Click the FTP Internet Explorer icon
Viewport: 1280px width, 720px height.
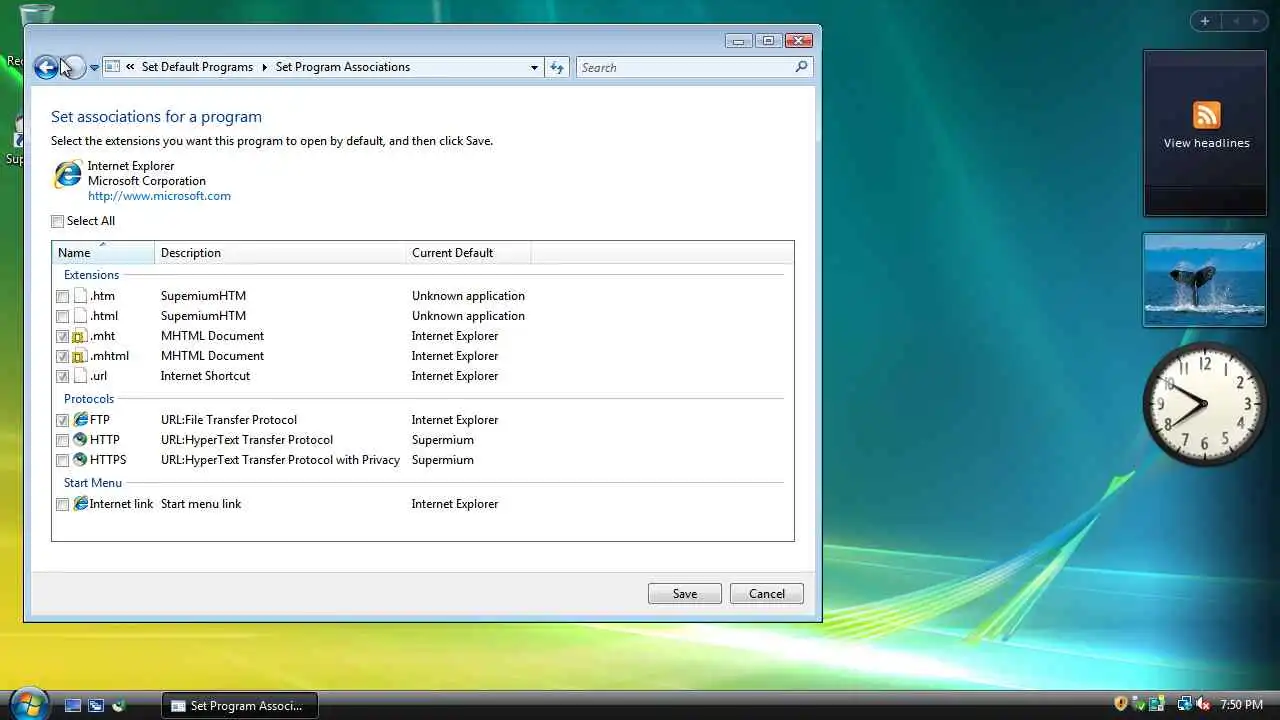[x=80, y=420]
